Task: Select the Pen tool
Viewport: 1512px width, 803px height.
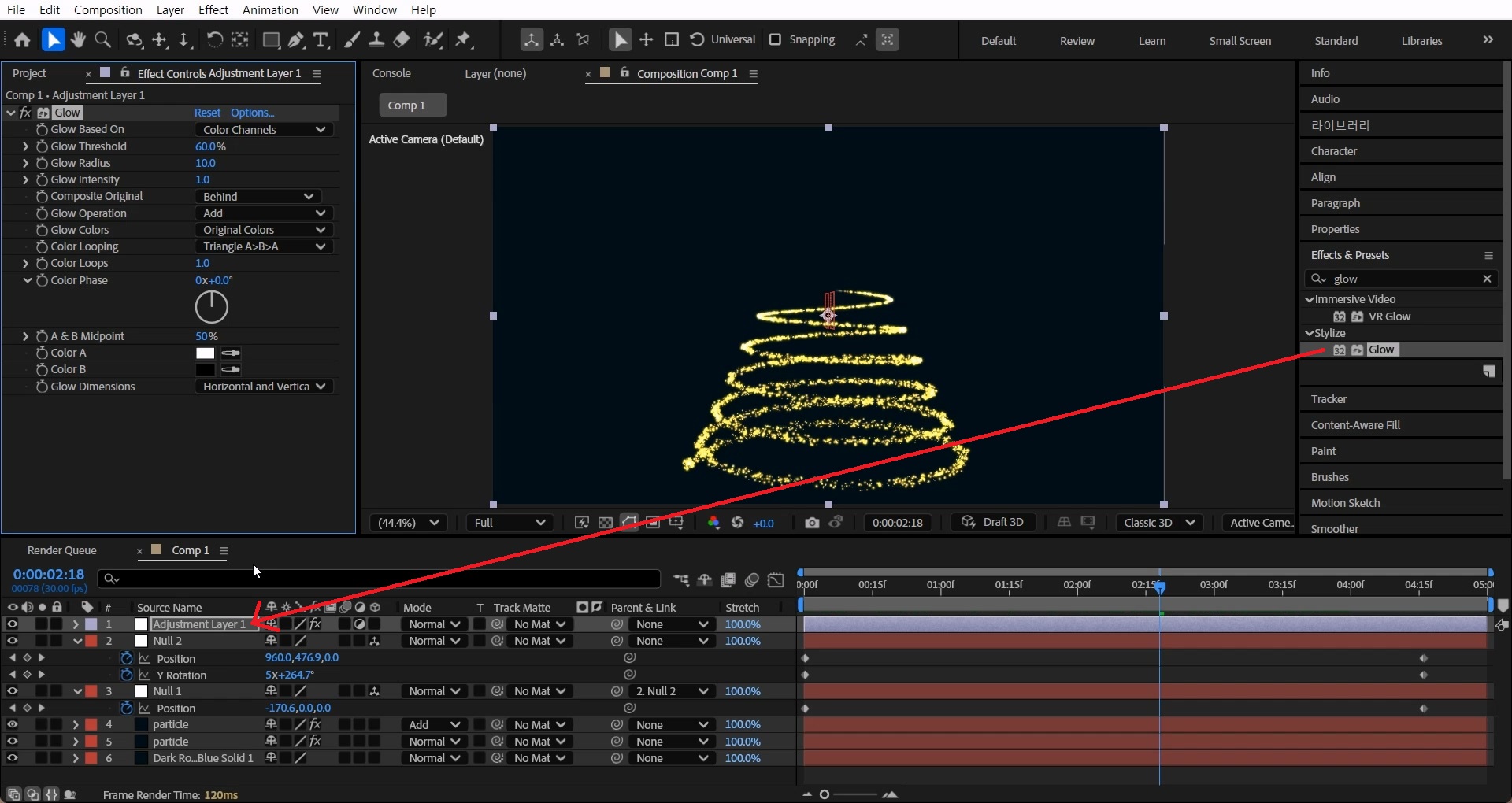Action: 296,40
